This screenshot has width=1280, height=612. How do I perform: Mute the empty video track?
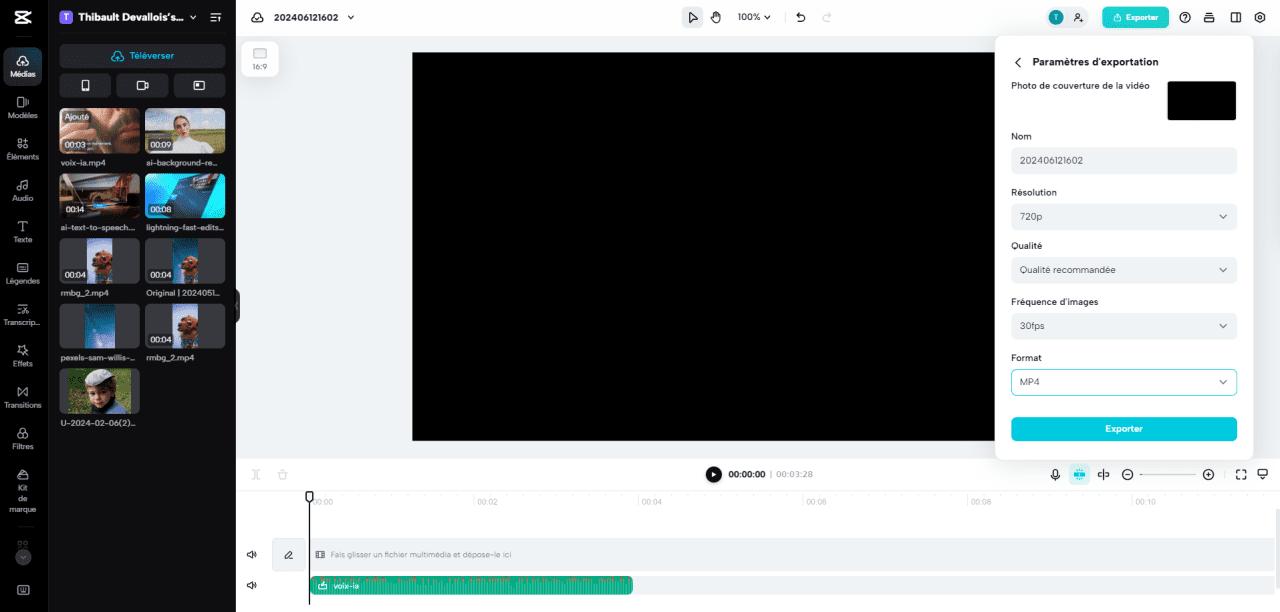pos(252,554)
